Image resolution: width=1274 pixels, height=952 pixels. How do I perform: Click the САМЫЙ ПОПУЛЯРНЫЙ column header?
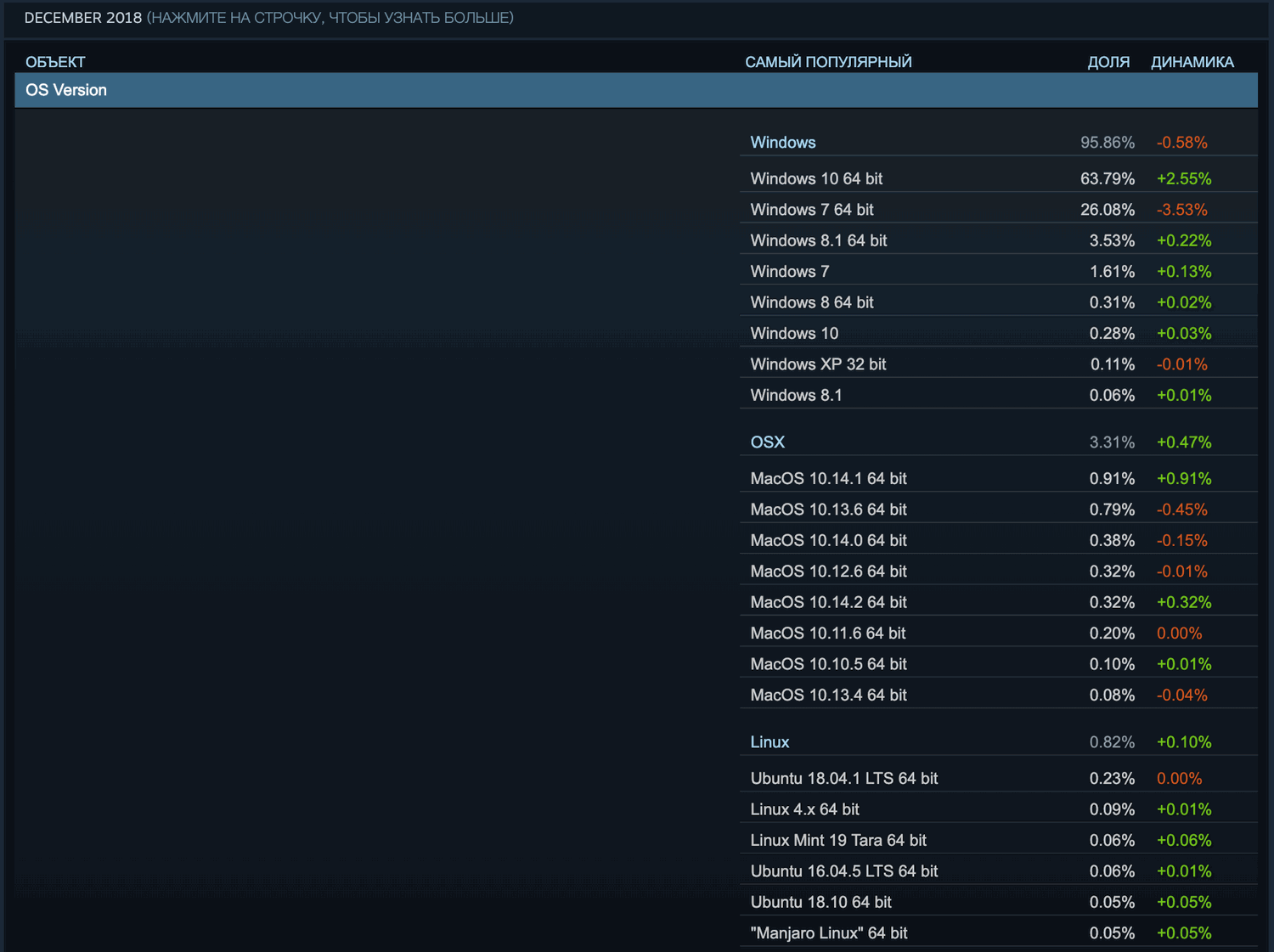(829, 61)
